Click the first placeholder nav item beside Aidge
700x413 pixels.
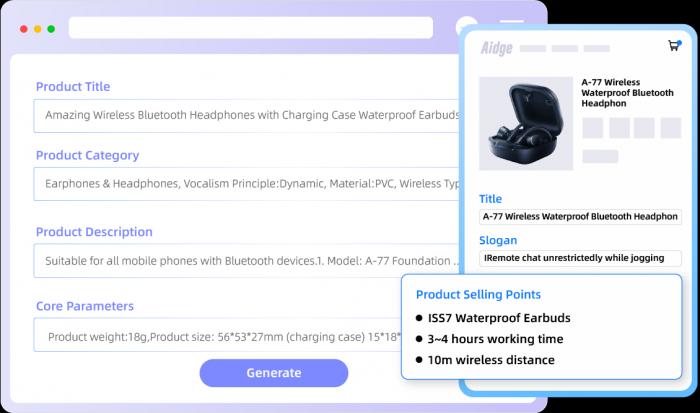[x=533, y=48]
